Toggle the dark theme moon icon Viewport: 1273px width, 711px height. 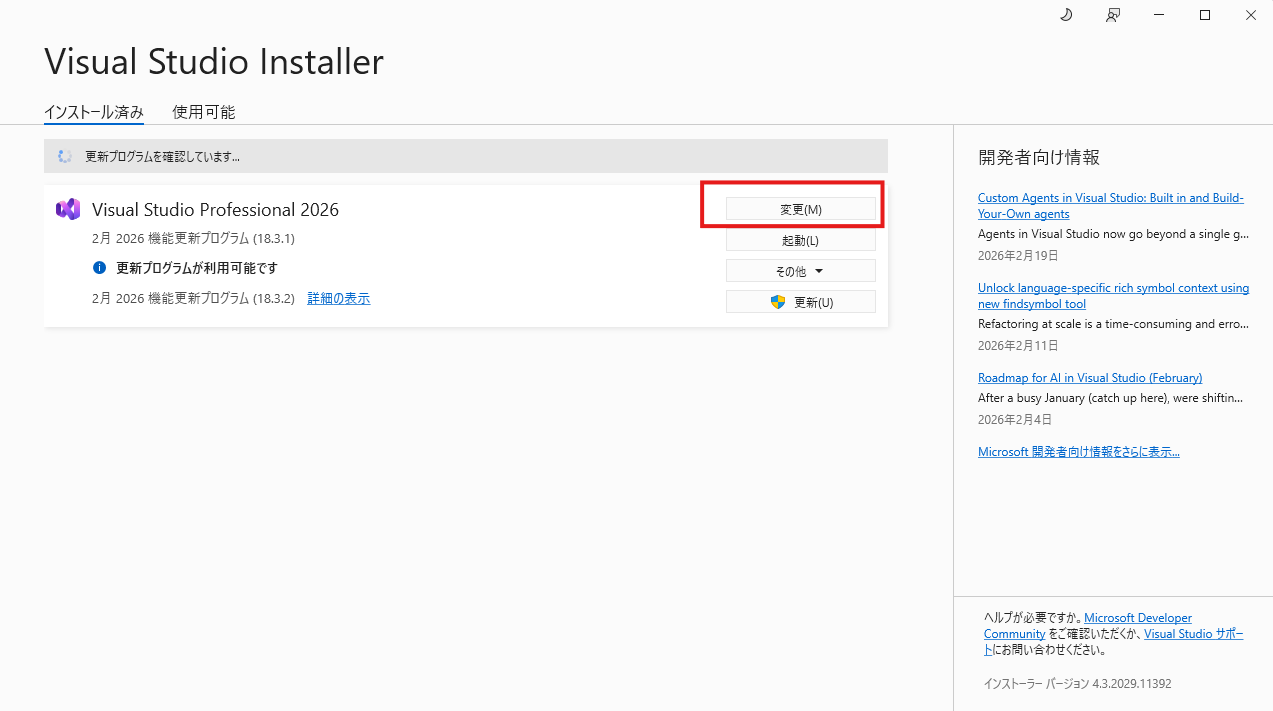(x=1066, y=15)
